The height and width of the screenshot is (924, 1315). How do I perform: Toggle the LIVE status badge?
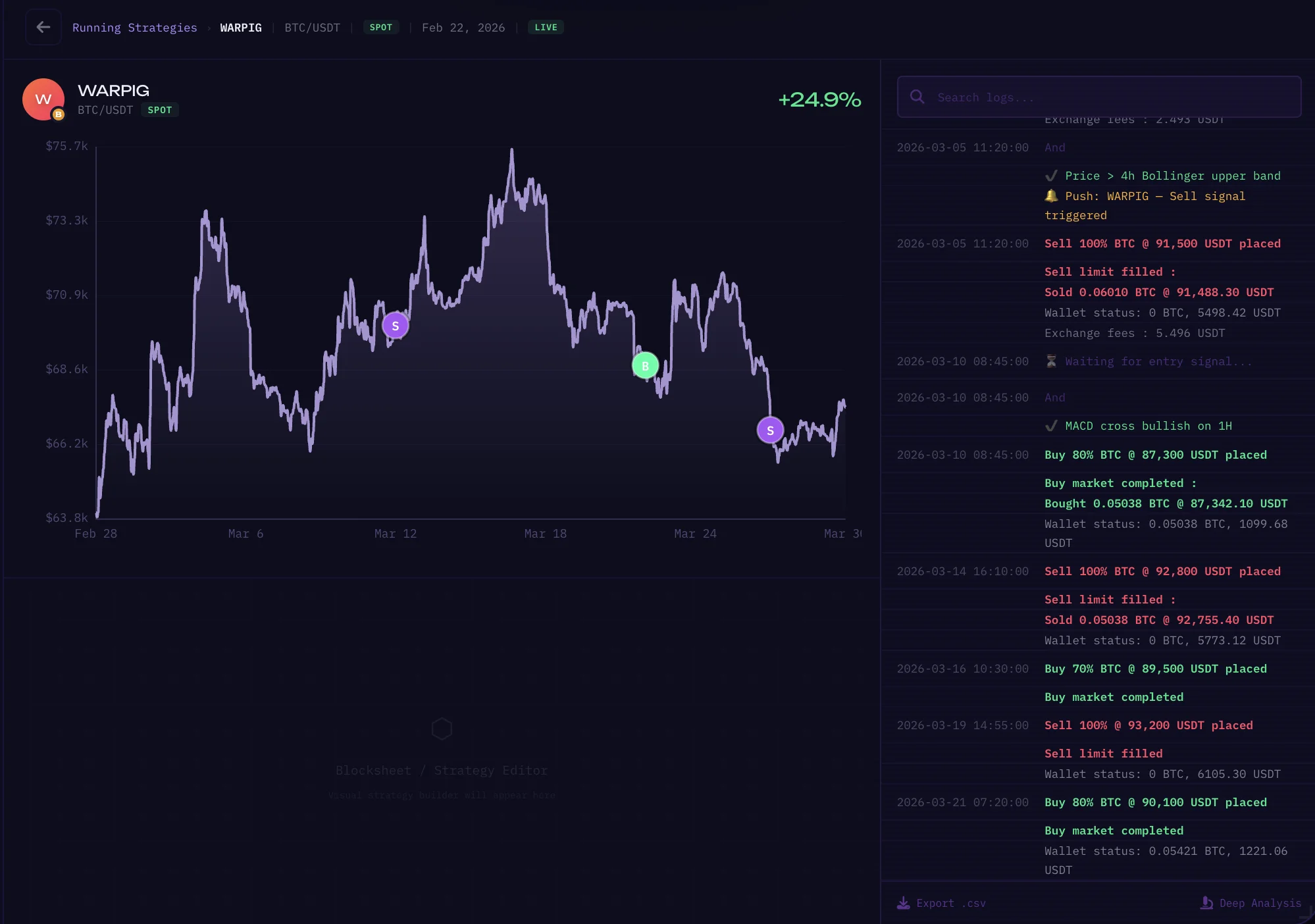[546, 27]
